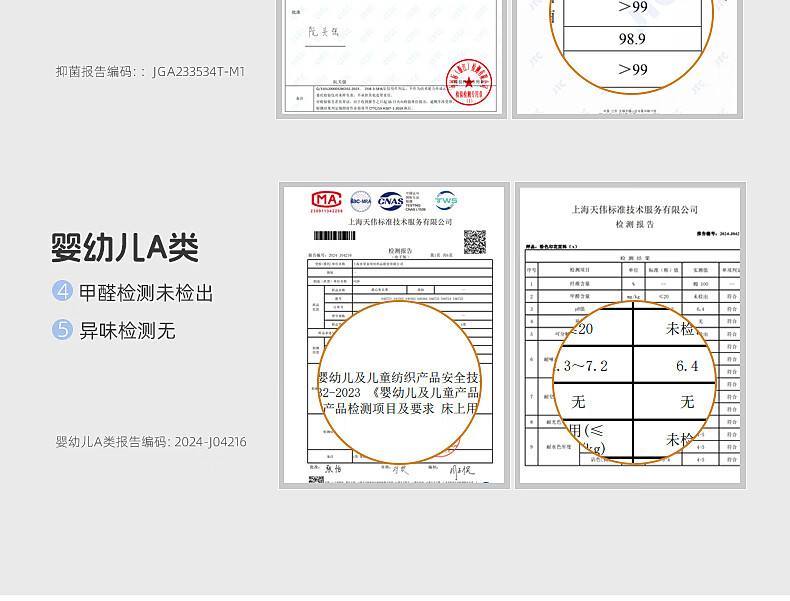
Task: Click the QR code on the test report
Action: pyautogui.click(x=474, y=241)
